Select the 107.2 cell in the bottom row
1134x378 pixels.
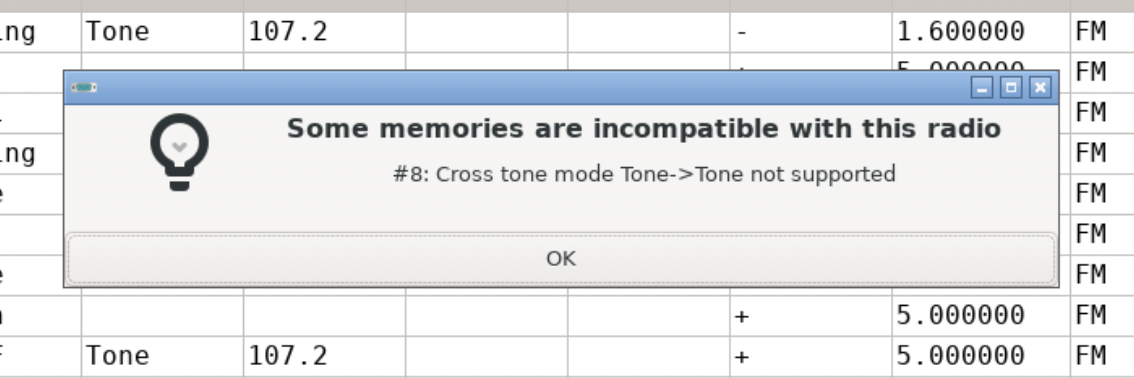tap(324, 356)
